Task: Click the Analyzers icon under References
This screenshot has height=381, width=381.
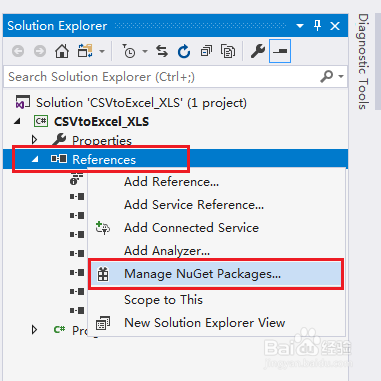Action: [76, 179]
